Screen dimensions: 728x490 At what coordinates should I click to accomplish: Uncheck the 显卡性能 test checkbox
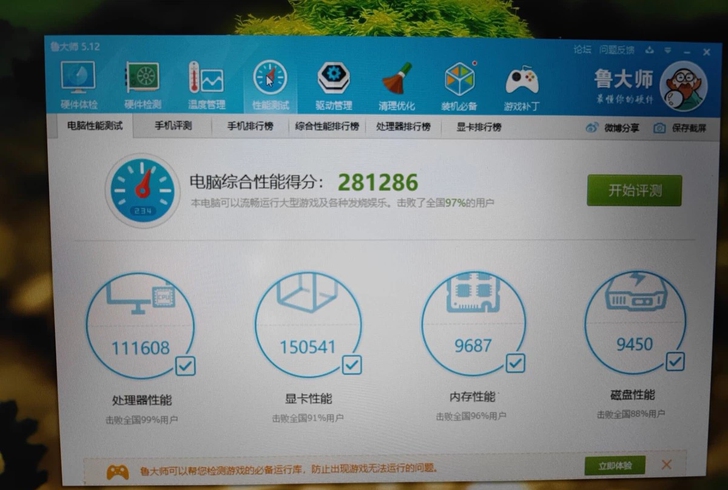pos(351,365)
